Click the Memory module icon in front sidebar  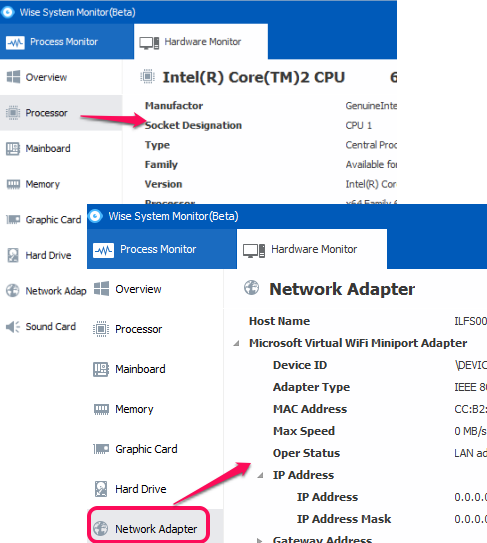click(x=101, y=409)
